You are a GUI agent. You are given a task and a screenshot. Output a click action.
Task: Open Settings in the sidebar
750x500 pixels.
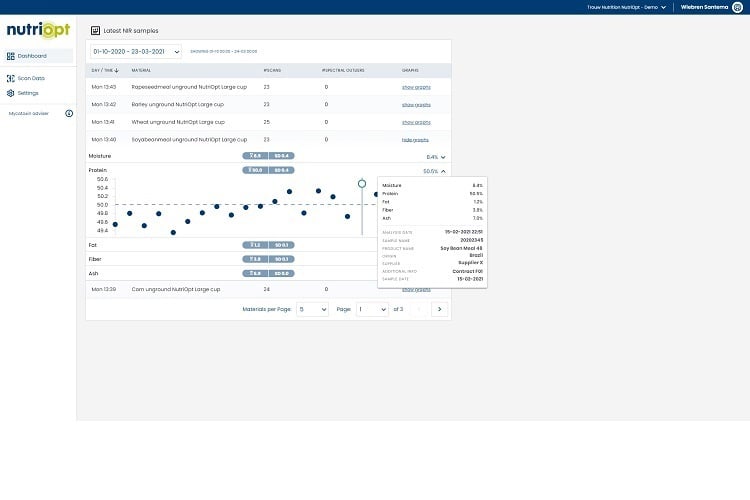(x=28, y=93)
